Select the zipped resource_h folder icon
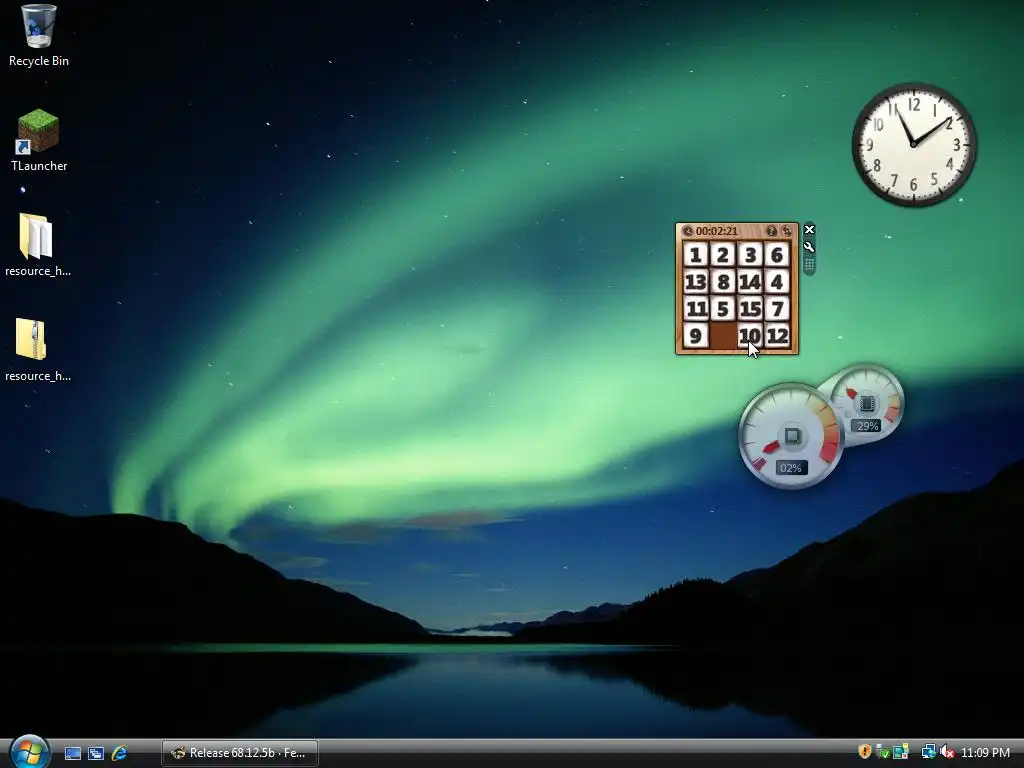This screenshot has width=1024, height=768. [x=37, y=351]
